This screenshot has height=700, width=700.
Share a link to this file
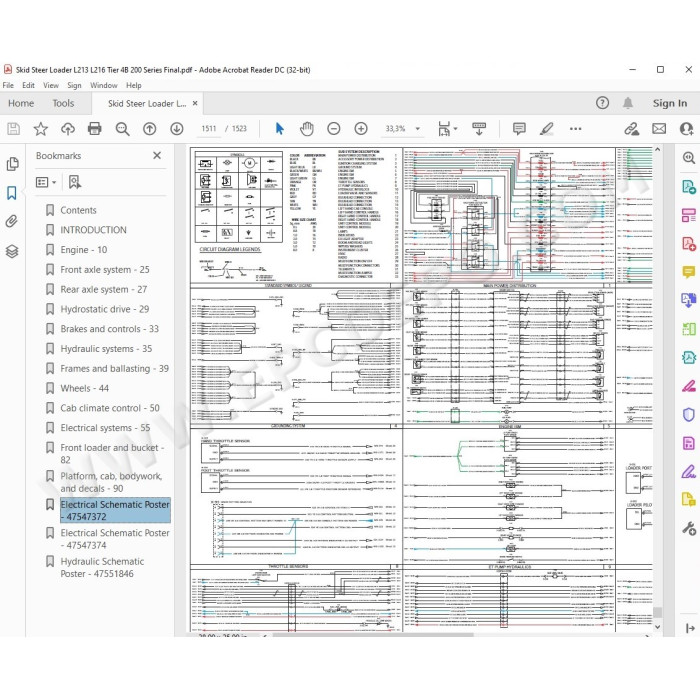pyautogui.click(x=631, y=129)
